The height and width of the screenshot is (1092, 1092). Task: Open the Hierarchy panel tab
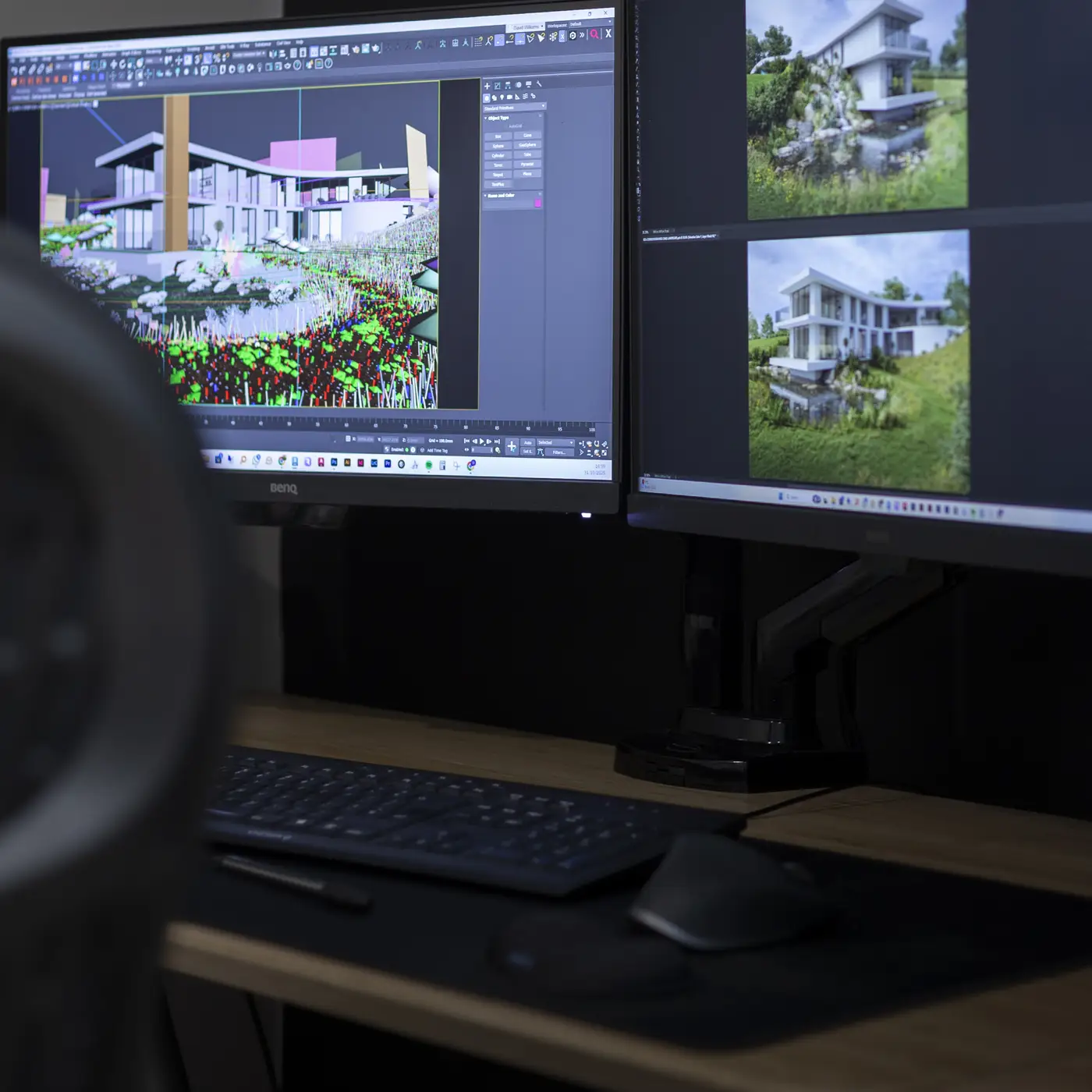[508, 85]
